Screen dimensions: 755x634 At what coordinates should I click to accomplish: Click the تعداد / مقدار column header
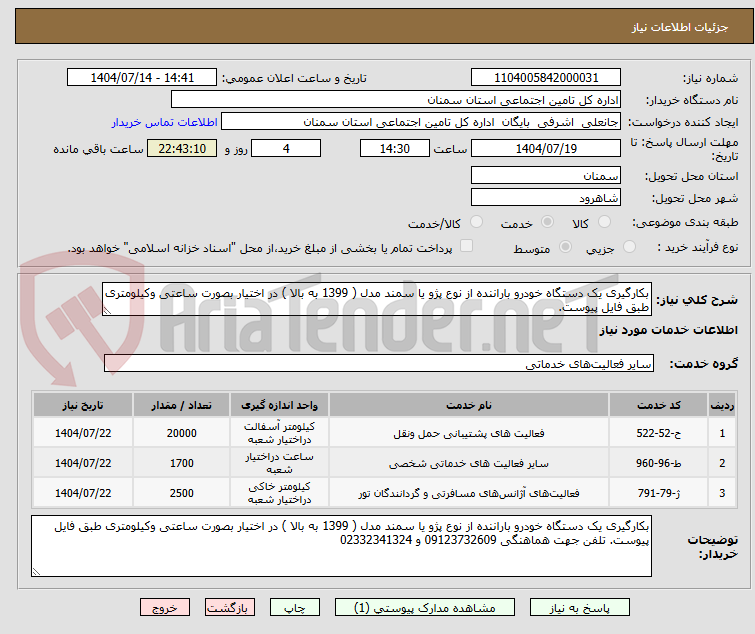point(182,405)
